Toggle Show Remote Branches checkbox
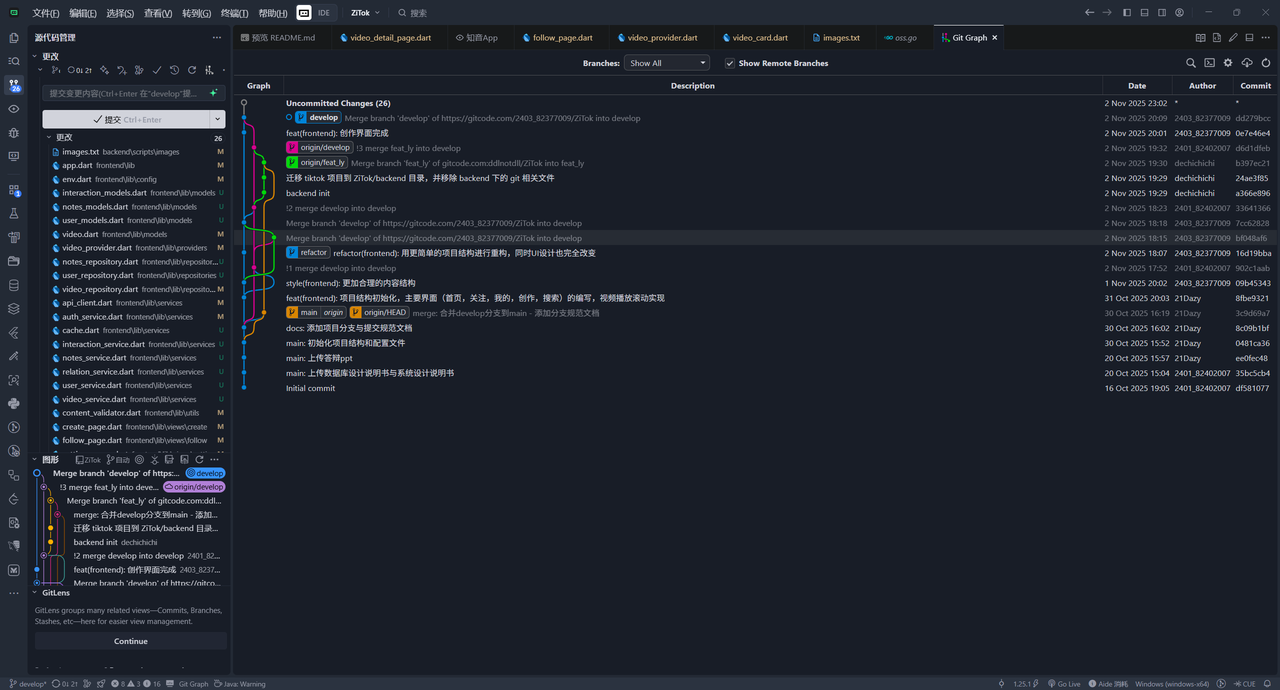Screen dimensions: 1280x690 (x=730, y=63)
